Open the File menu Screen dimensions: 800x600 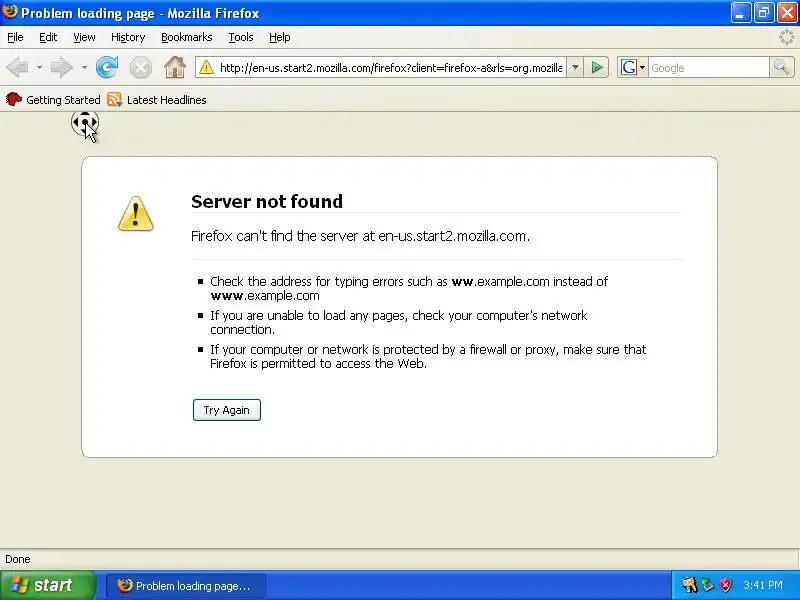(x=15, y=37)
